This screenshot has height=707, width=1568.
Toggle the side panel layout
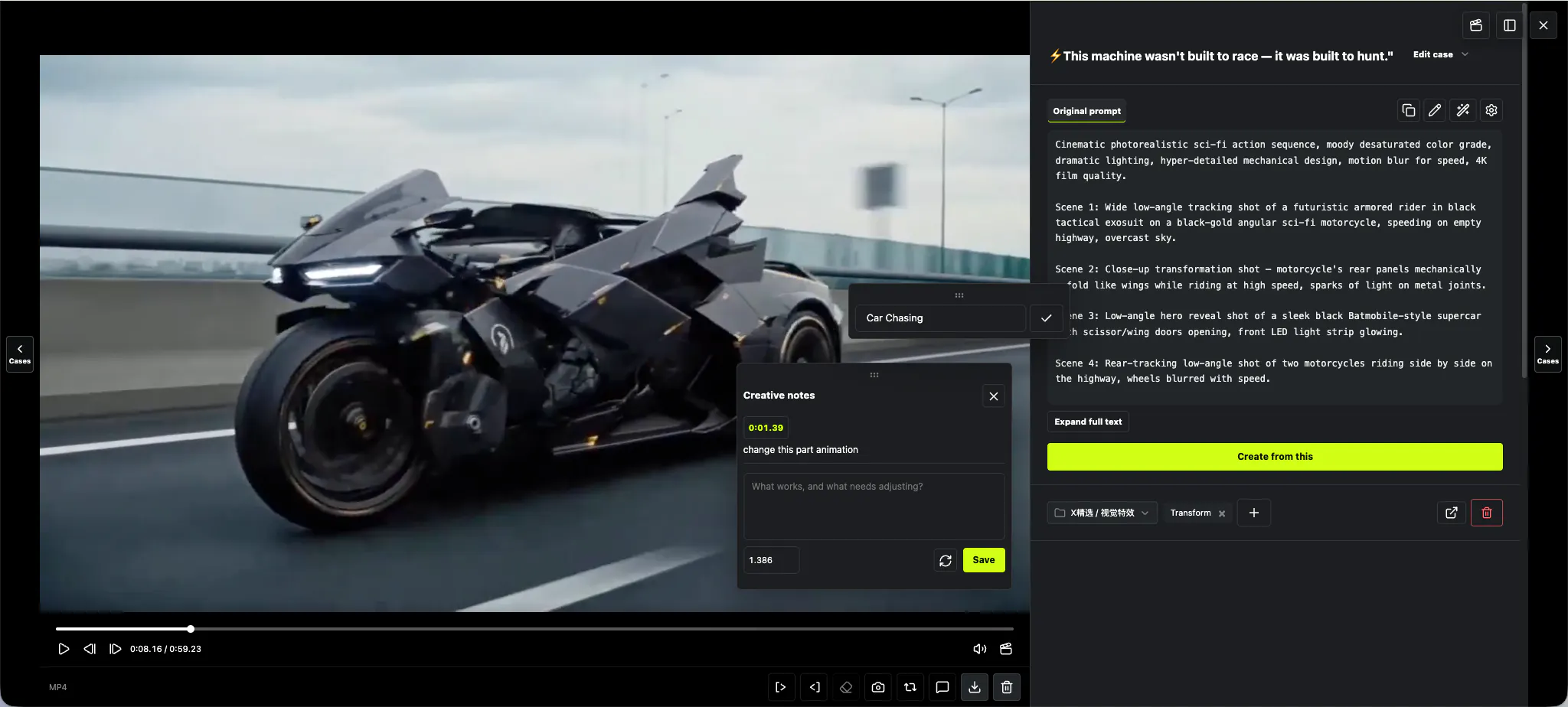coord(1510,25)
